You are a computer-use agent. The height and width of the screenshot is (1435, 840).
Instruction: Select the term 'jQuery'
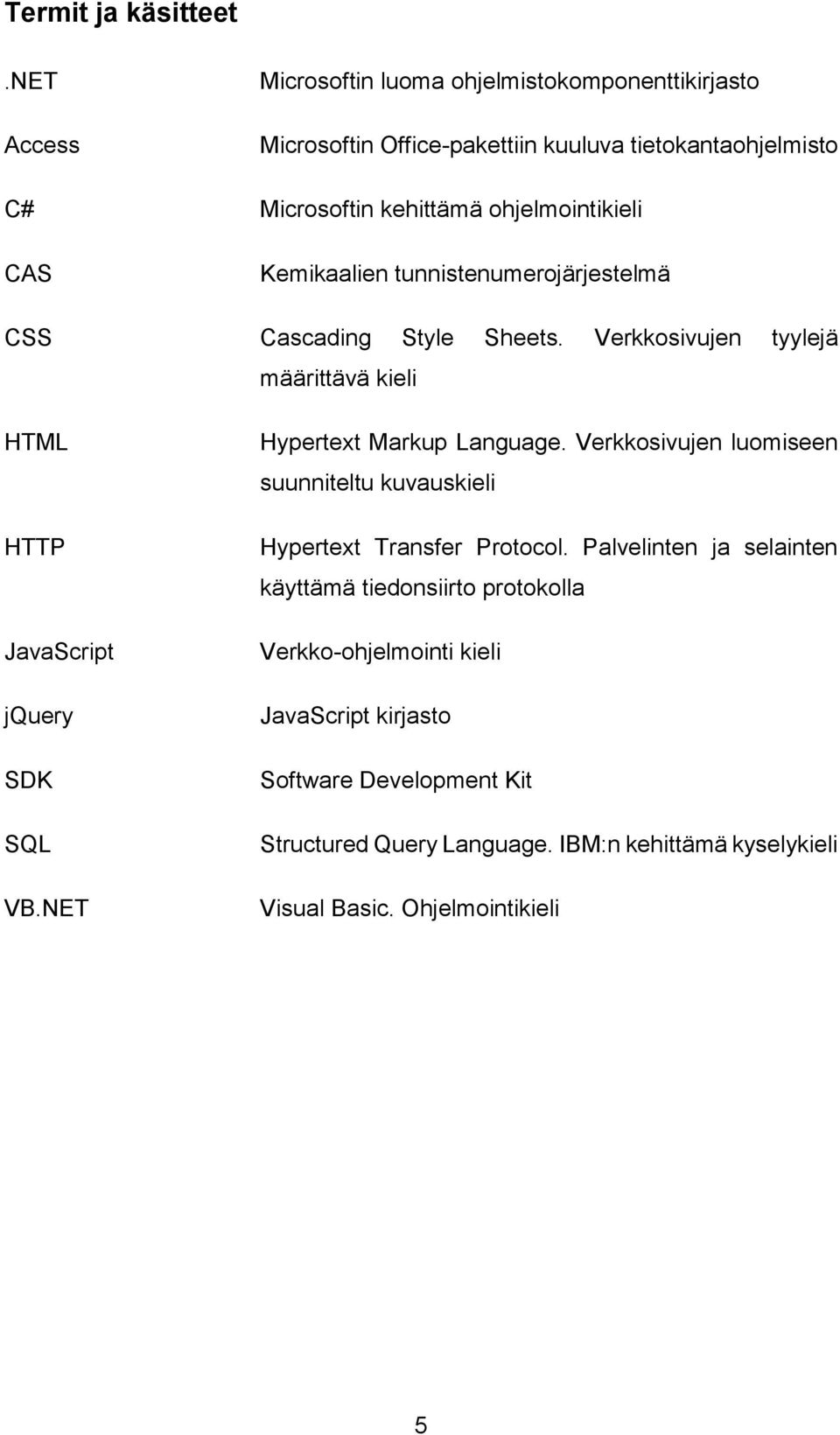[38, 717]
